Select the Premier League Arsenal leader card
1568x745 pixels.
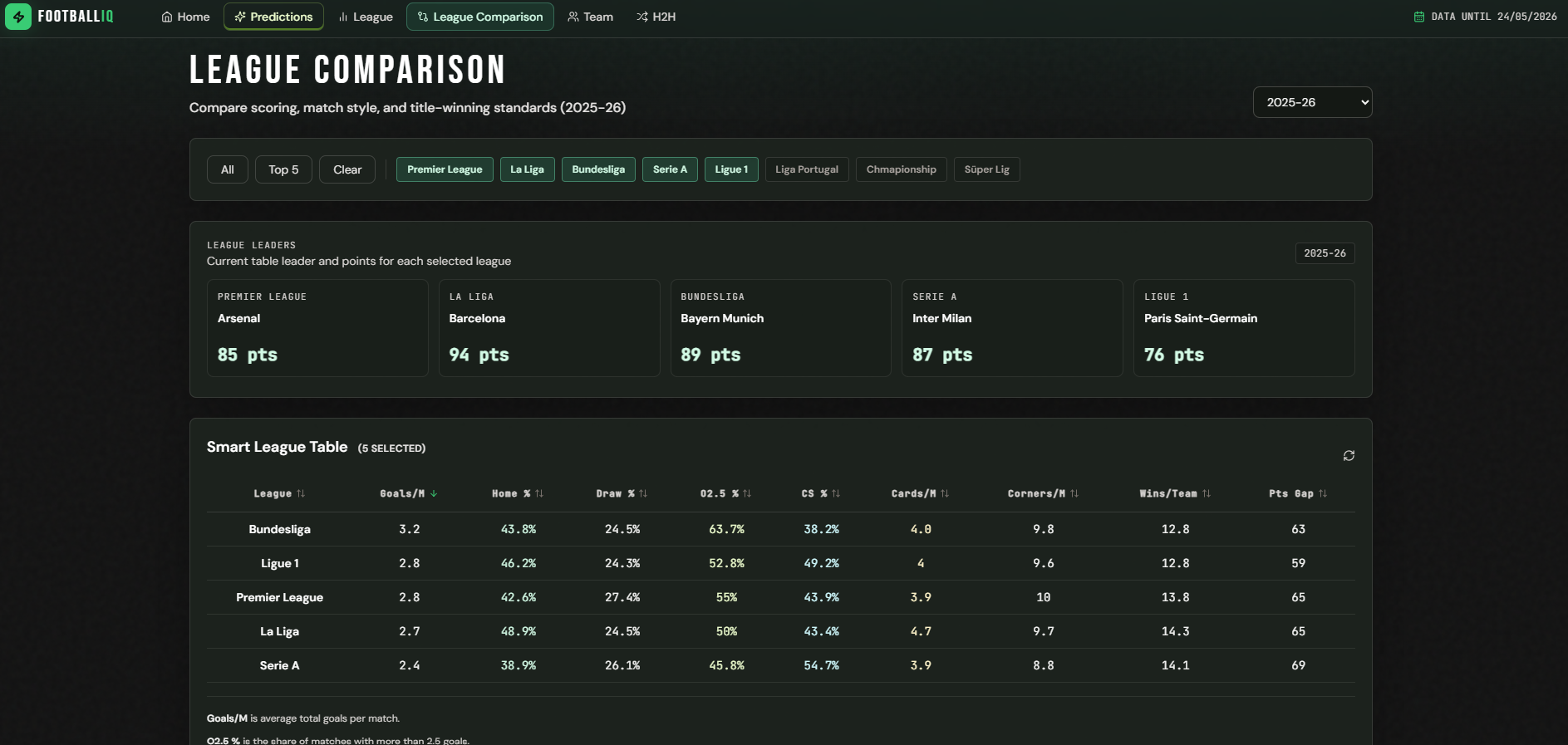tap(317, 328)
